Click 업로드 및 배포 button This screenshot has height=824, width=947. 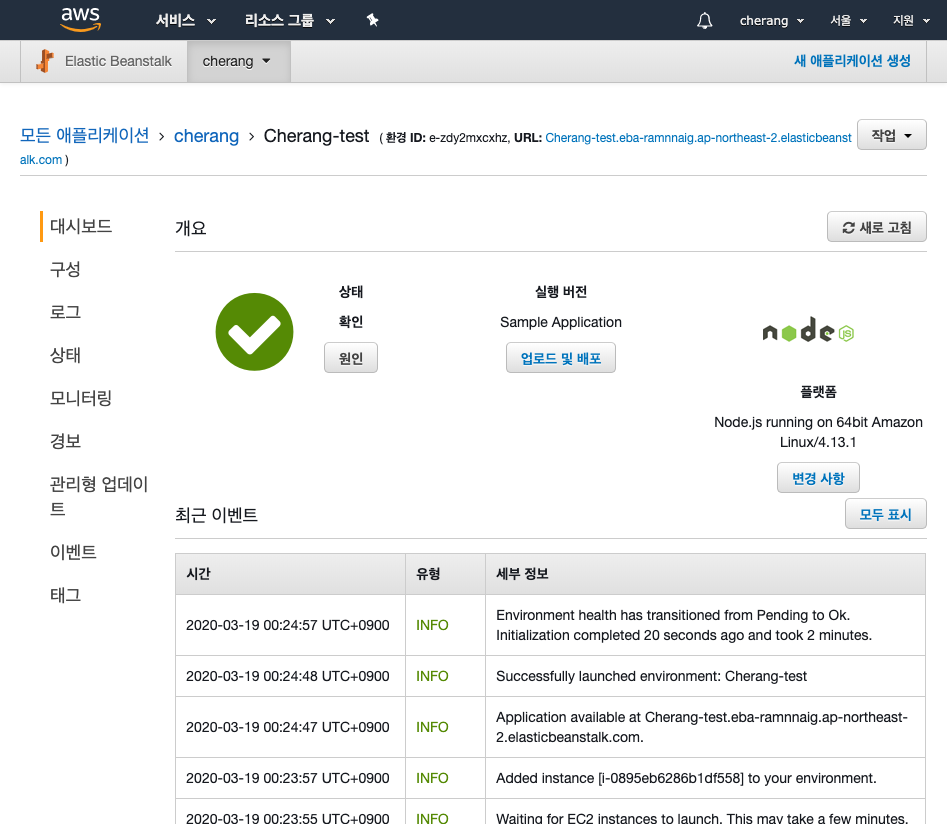(x=560, y=358)
